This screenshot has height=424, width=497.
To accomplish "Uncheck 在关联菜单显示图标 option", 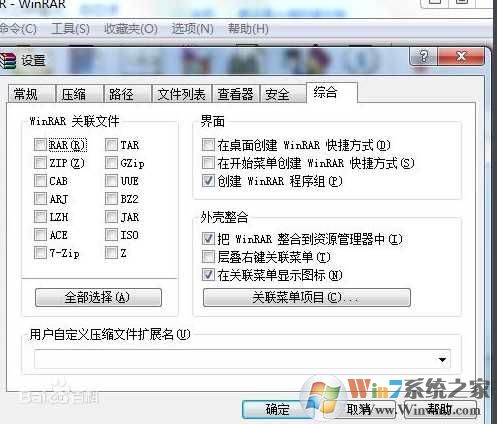I will [208, 275].
